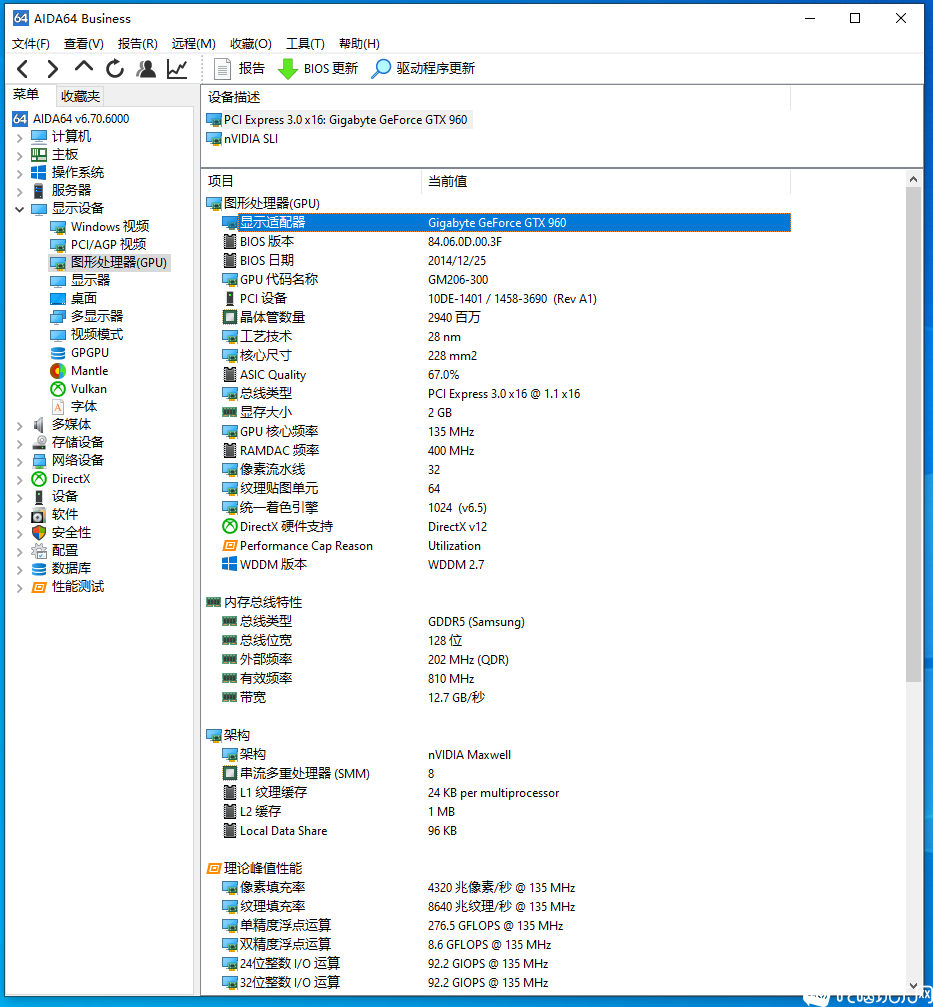This screenshot has width=933, height=1007.
Task: Switch to the 菜单 tab
Action: 26,94
